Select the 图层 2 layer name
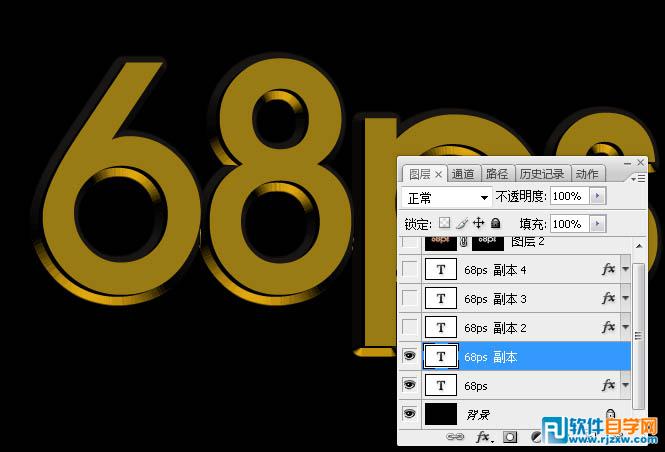Viewport: 665px width, 452px height. pyautogui.click(x=528, y=242)
